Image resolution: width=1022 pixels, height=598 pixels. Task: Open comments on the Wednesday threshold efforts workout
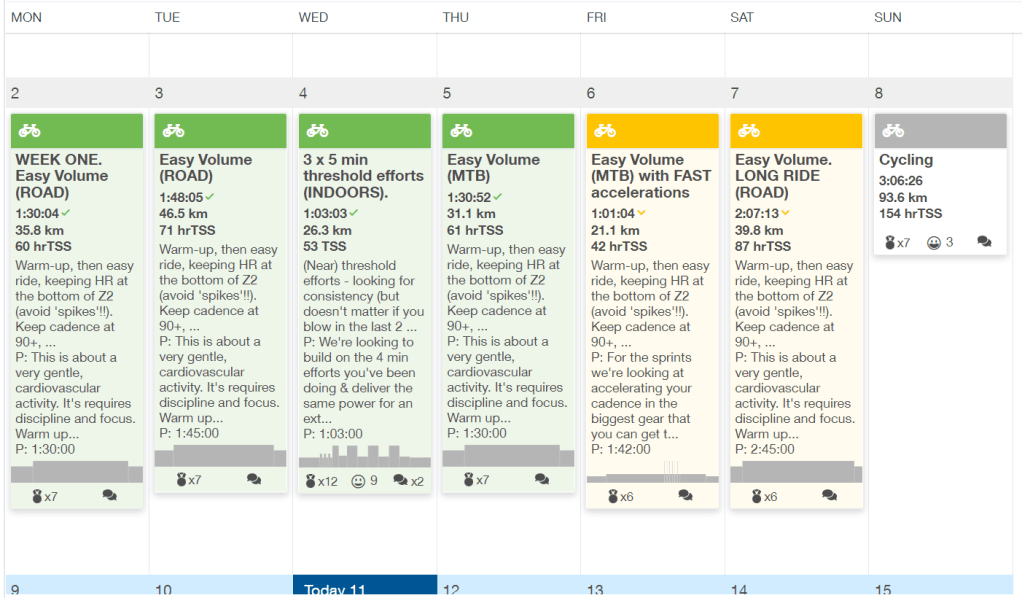408,481
